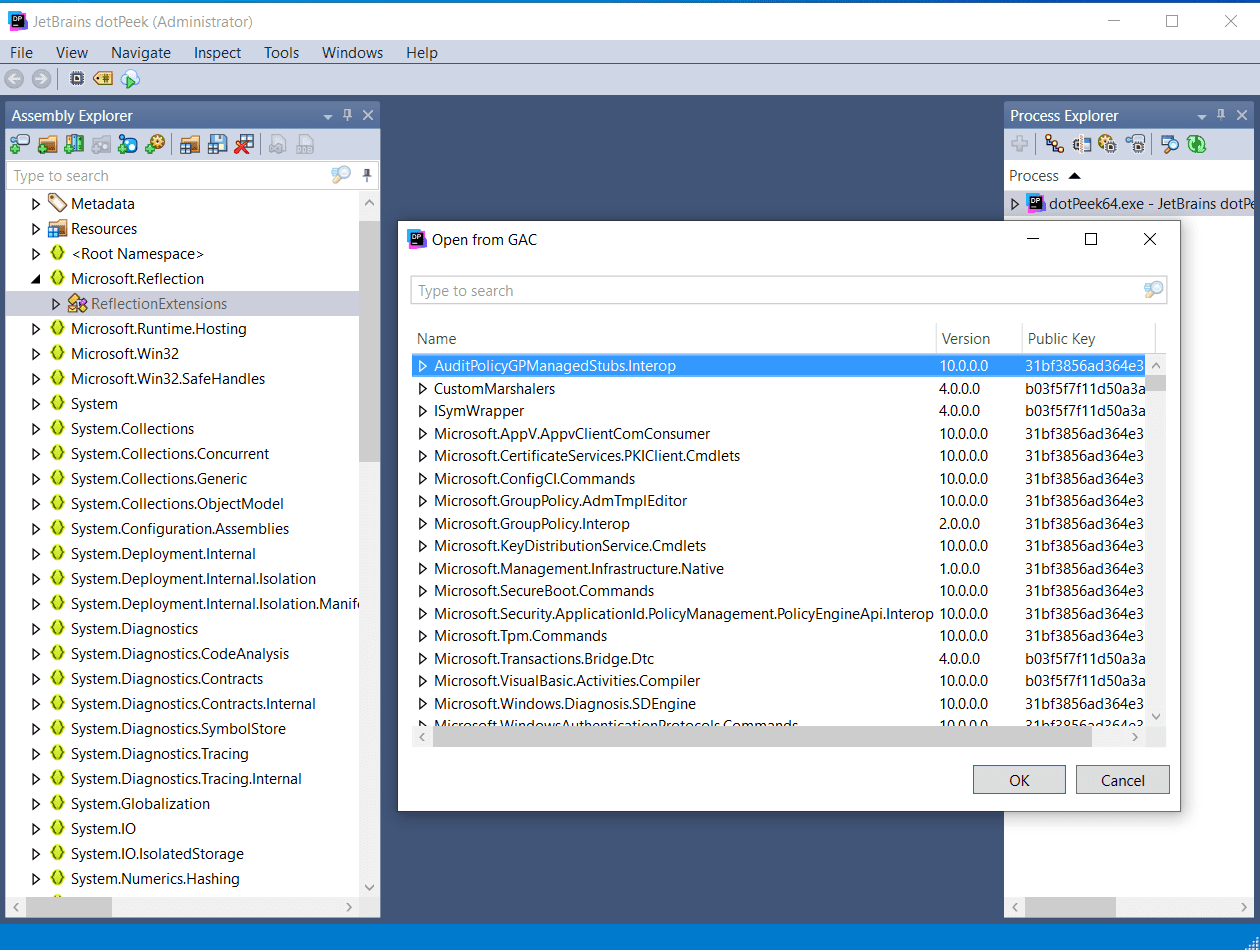Click the Navigate Forward arrow in main toolbar

coord(41,79)
